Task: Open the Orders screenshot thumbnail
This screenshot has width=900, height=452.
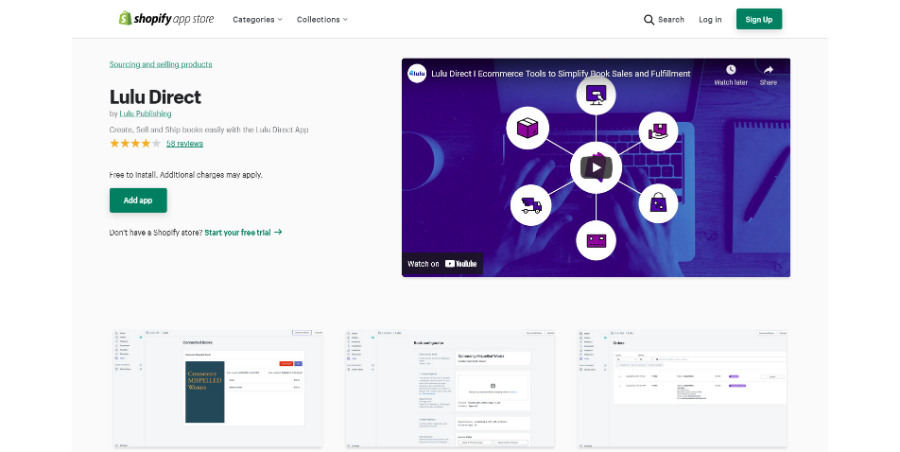Action: (x=682, y=388)
